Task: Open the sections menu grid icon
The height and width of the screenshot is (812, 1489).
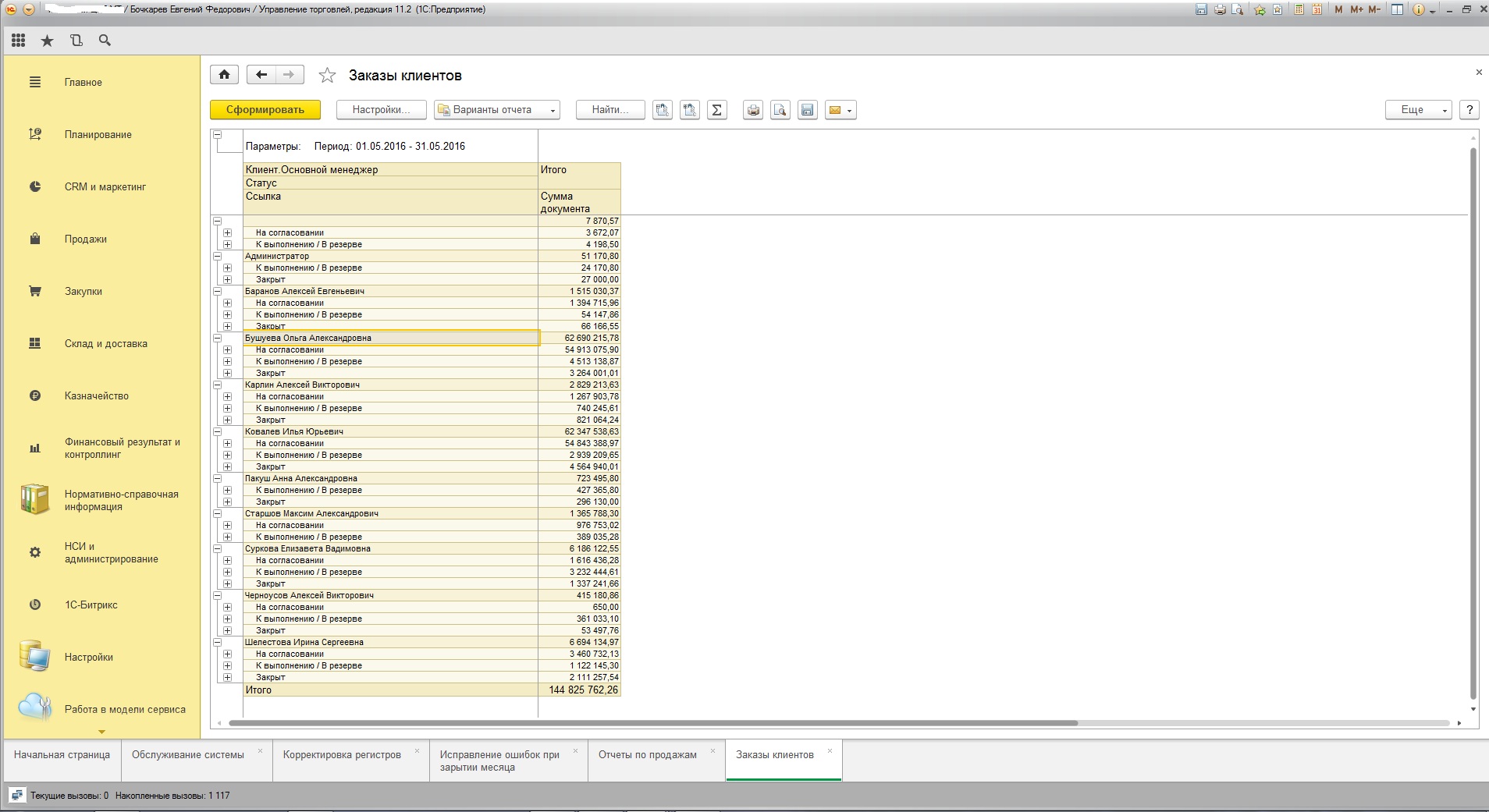Action: (19, 41)
